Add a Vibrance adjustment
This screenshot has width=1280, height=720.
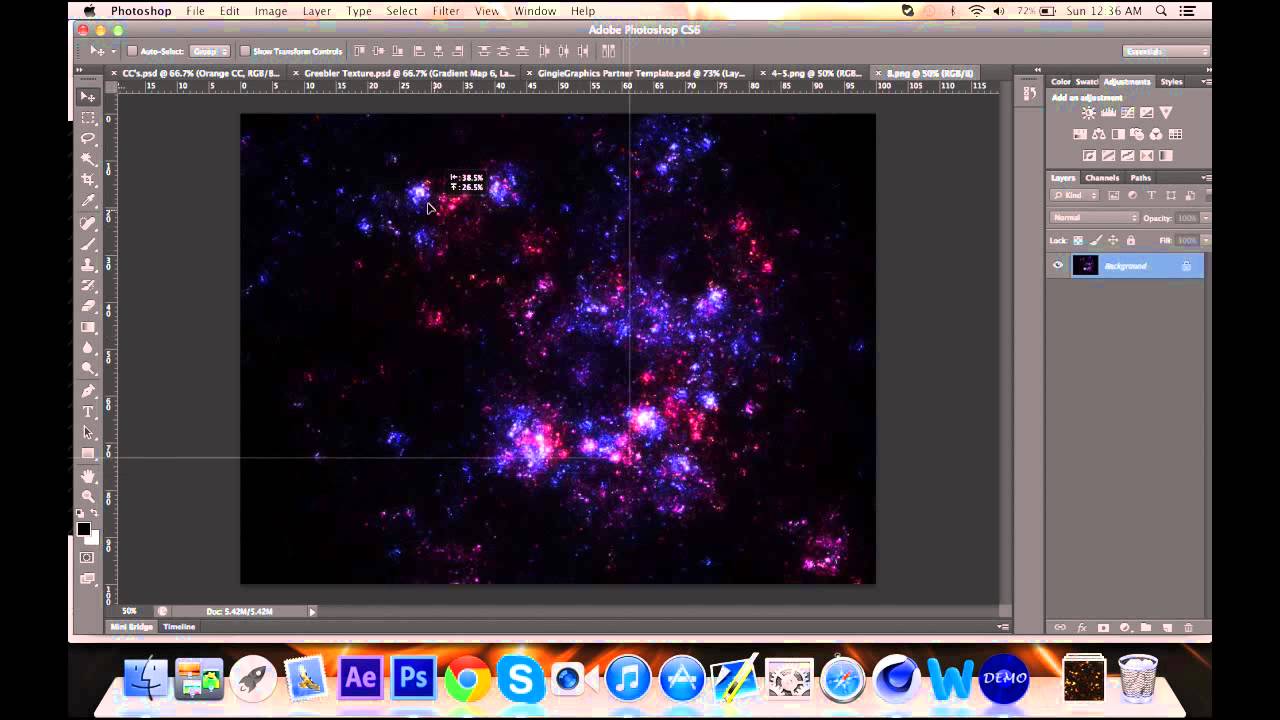(x=1166, y=113)
